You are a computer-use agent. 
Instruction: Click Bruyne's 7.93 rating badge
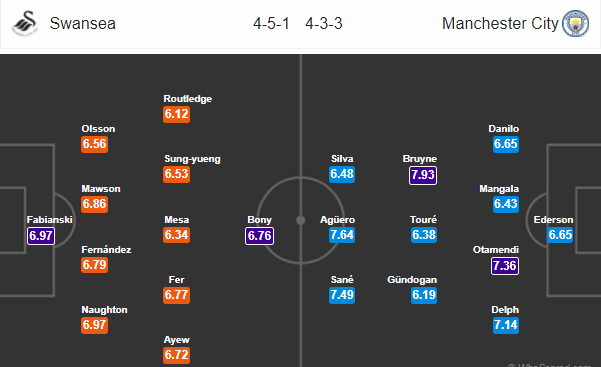(x=423, y=175)
